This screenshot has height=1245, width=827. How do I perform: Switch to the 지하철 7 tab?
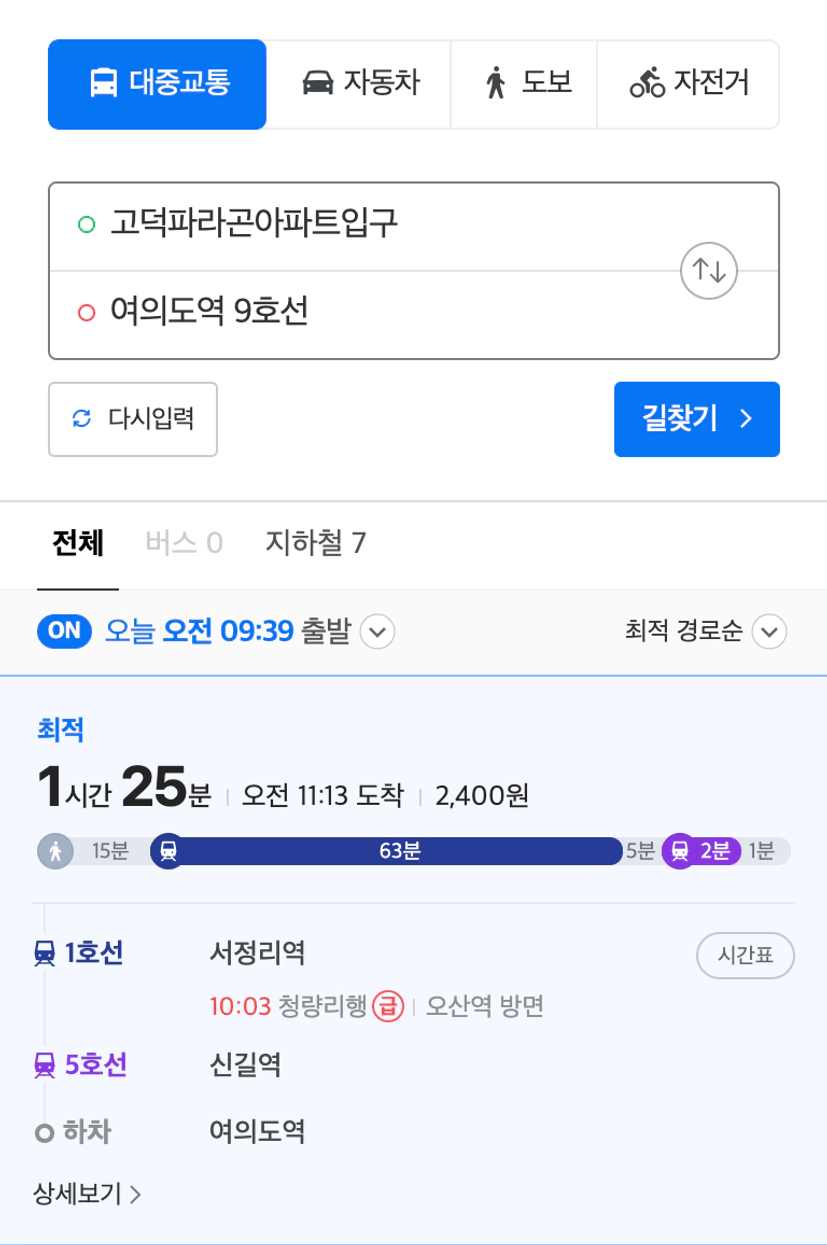point(315,543)
